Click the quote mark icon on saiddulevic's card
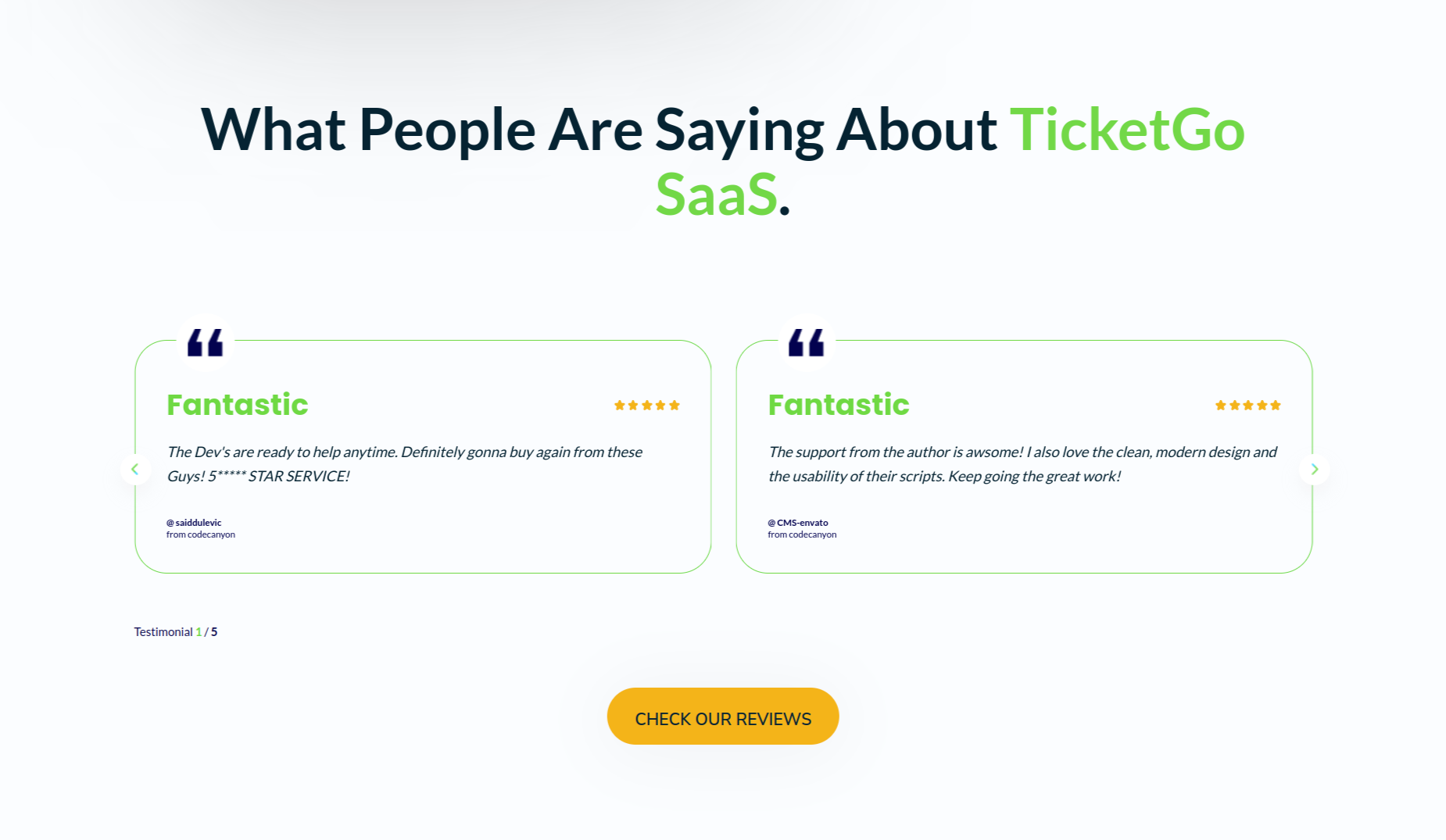1446x840 pixels. pyautogui.click(x=206, y=342)
